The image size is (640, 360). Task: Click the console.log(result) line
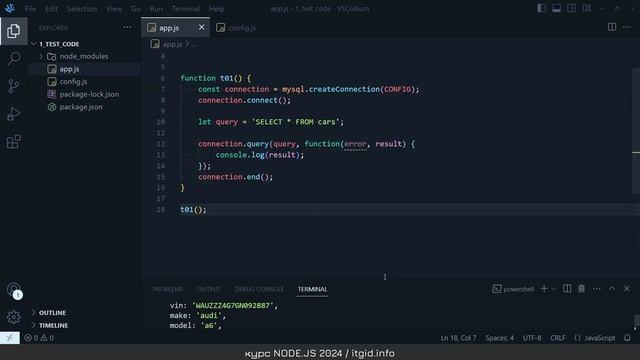click(x=260, y=155)
